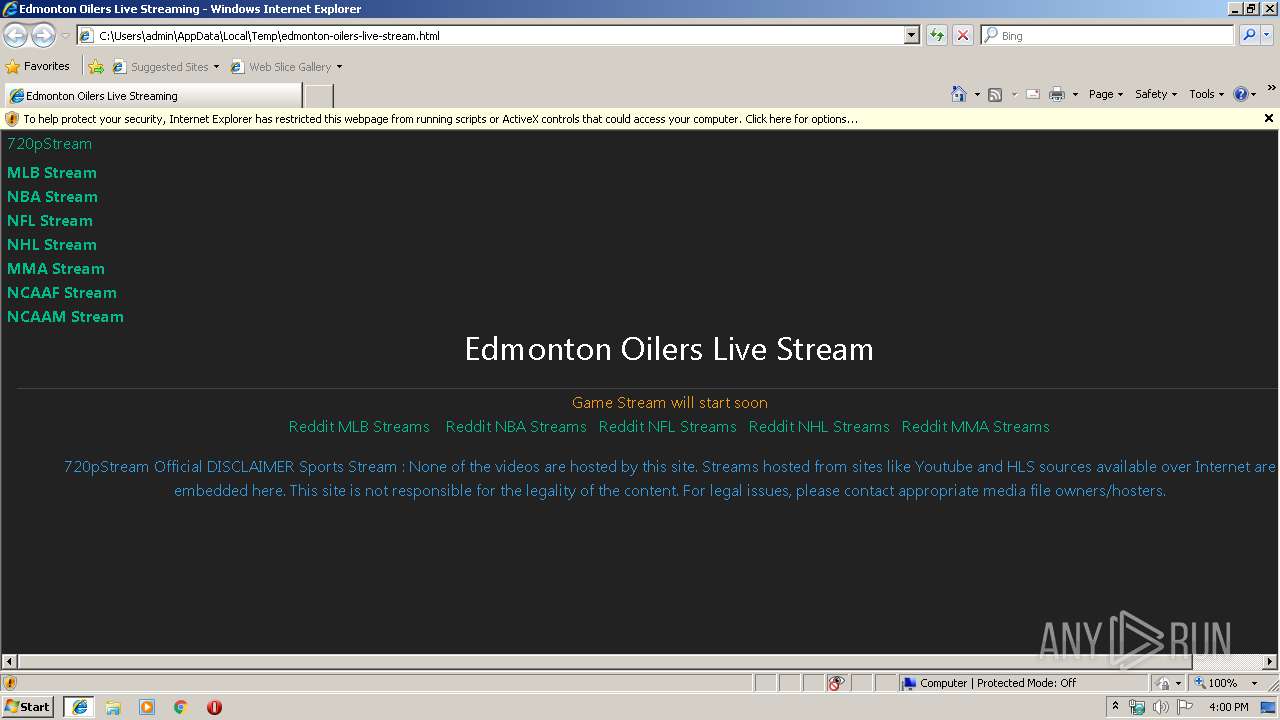Open the NFL Stream link
The width and height of the screenshot is (1280, 720).
(x=50, y=221)
